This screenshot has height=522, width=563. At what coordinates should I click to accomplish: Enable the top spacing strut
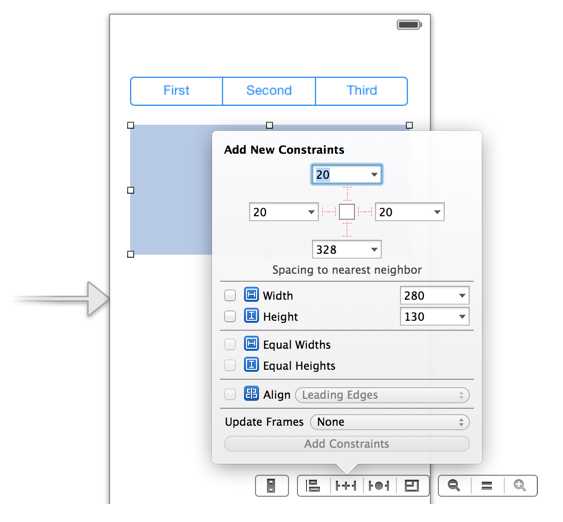347,193
